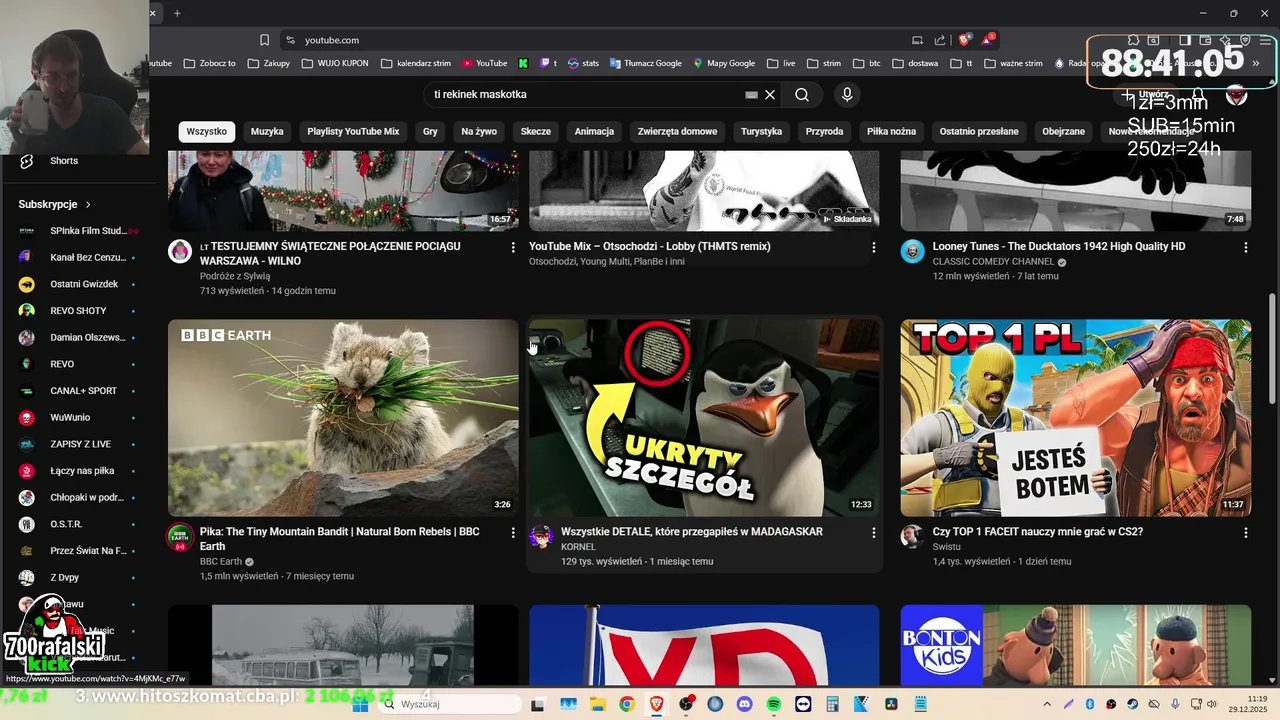The width and height of the screenshot is (1280, 720).
Task: Play the TOP 1 PL JESTEŚ BOTEM thumbnail
Action: (x=1076, y=418)
